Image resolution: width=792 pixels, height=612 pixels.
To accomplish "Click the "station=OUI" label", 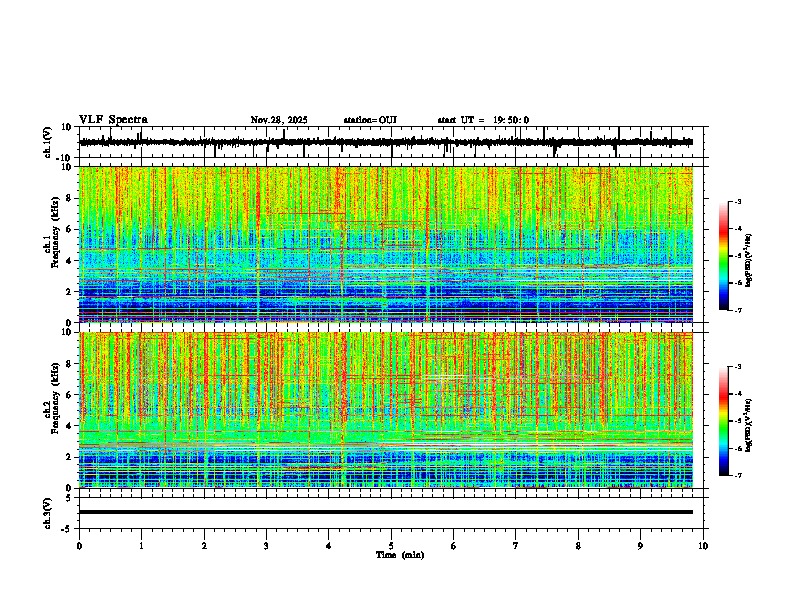I will pyautogui.click(x=370, y=120).
